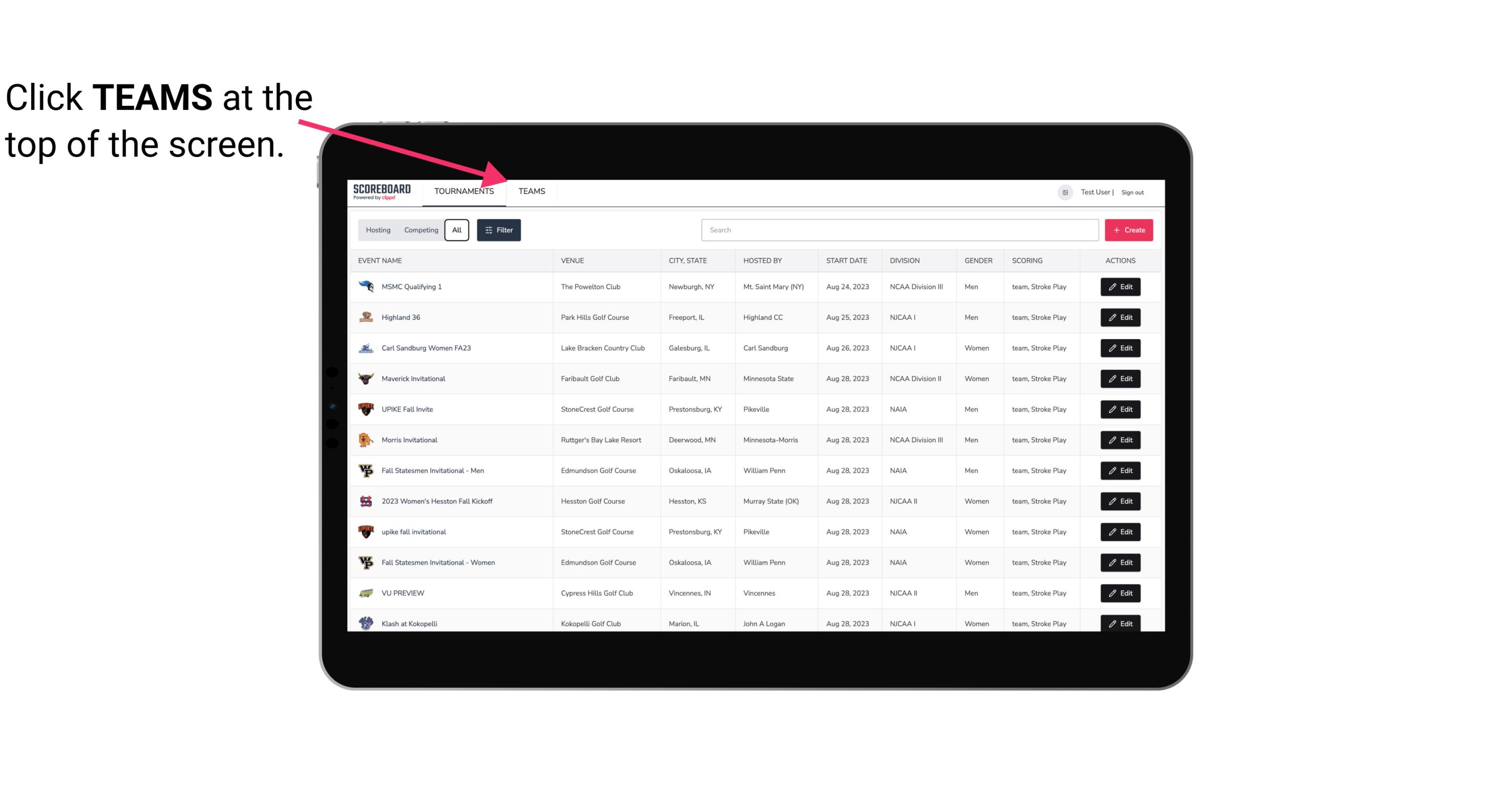Select the All filter toggle
This screenshot has height=812, width=1510.
tap(456, 230)
